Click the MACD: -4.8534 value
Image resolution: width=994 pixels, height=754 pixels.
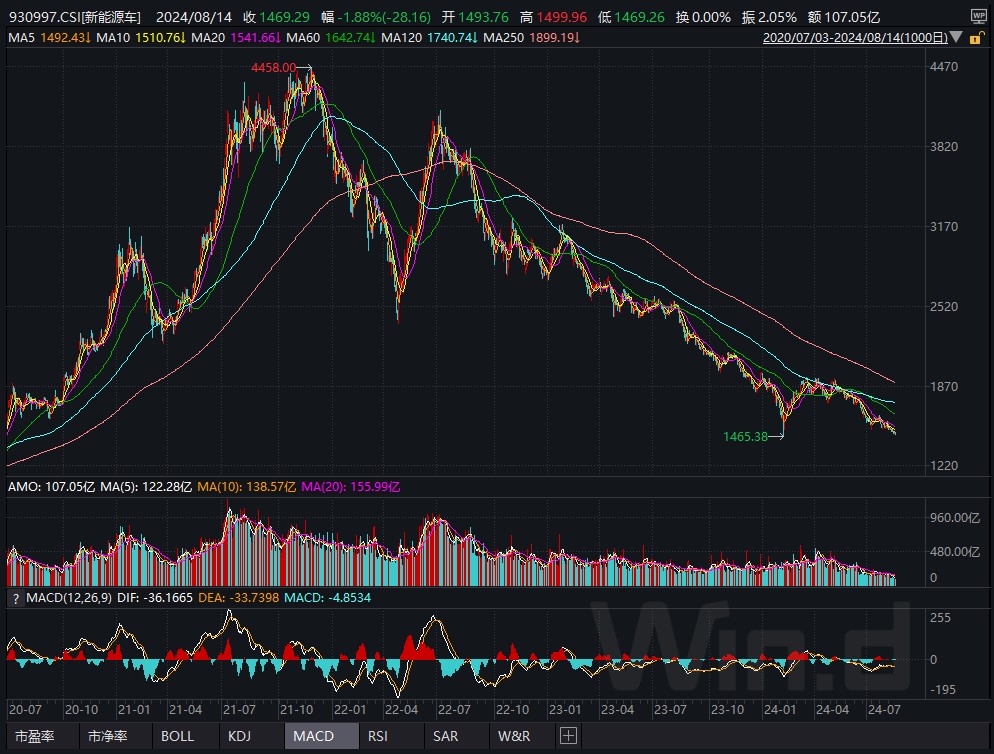coord(327,598)
